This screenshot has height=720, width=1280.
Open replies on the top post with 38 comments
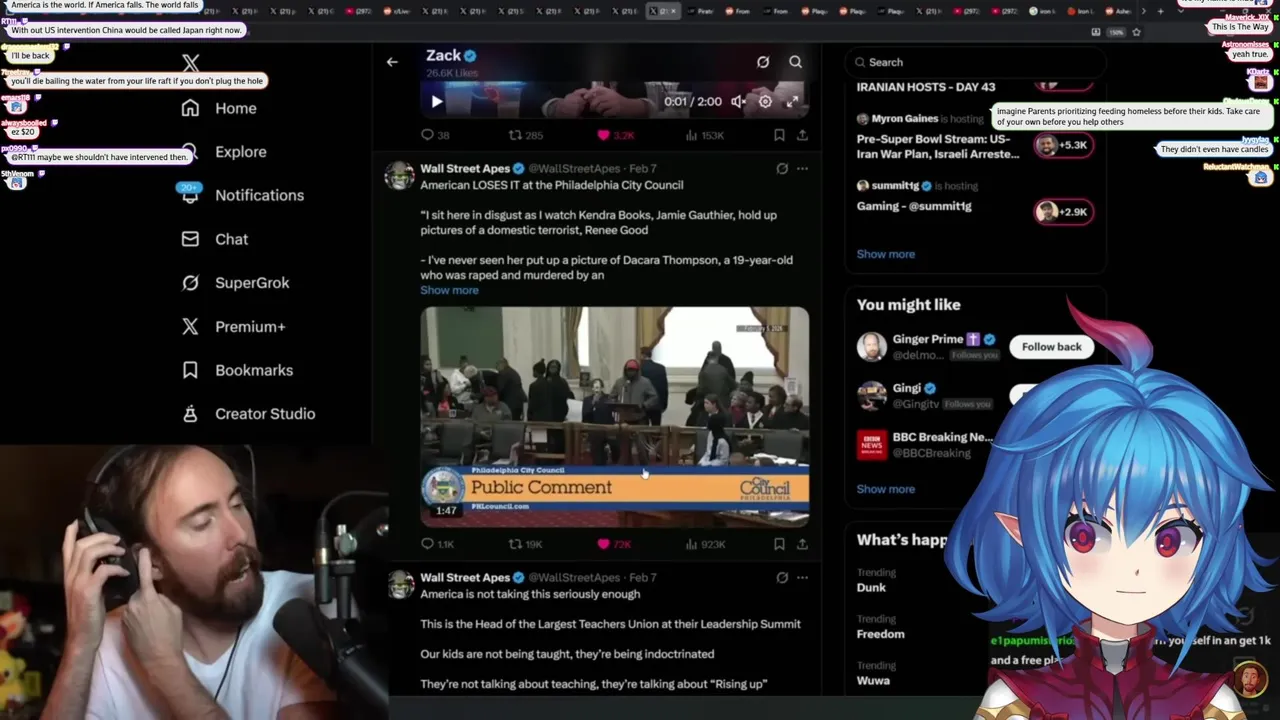point(435,135)
